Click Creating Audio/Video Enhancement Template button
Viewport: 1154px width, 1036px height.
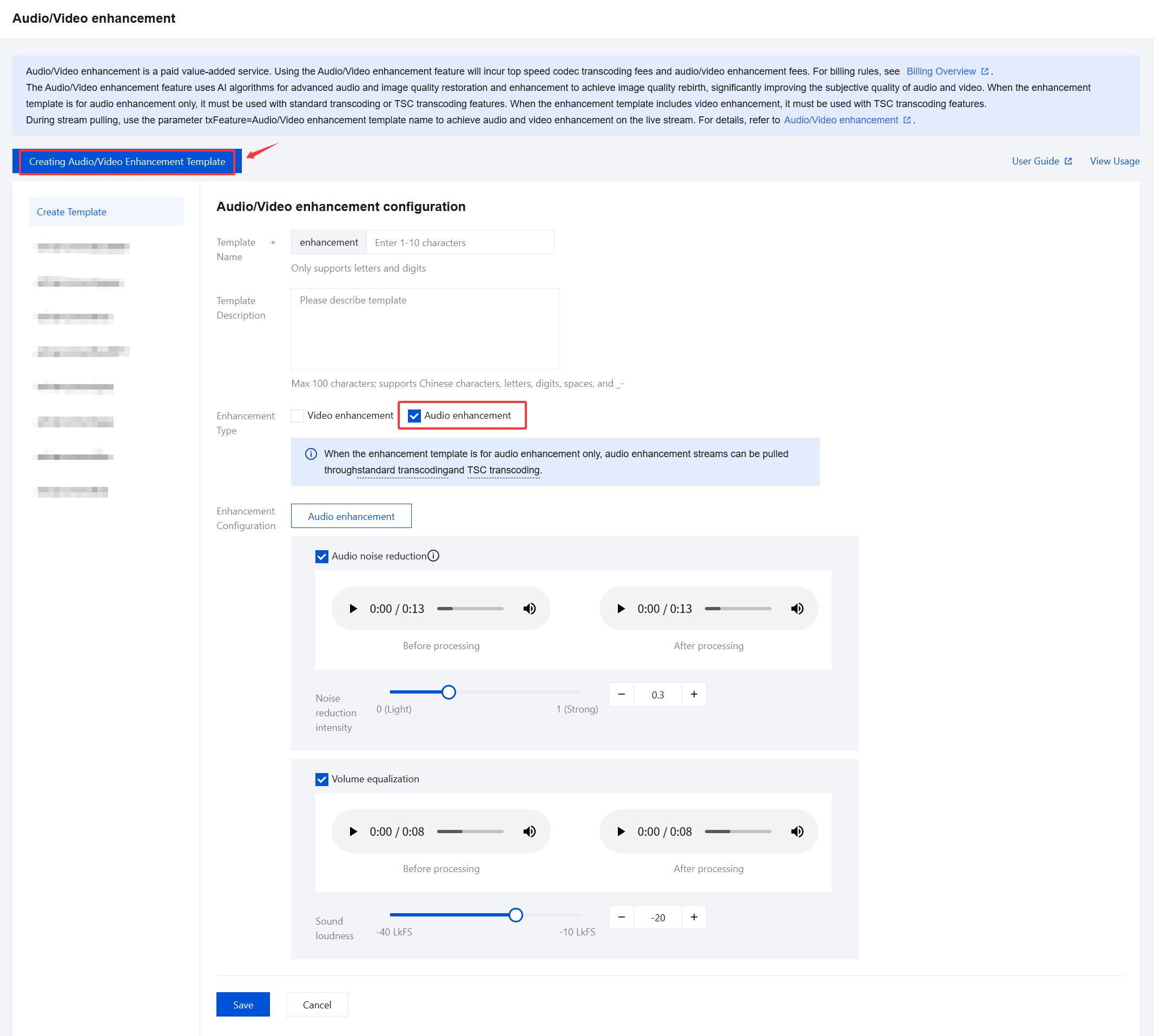(127, 162)
